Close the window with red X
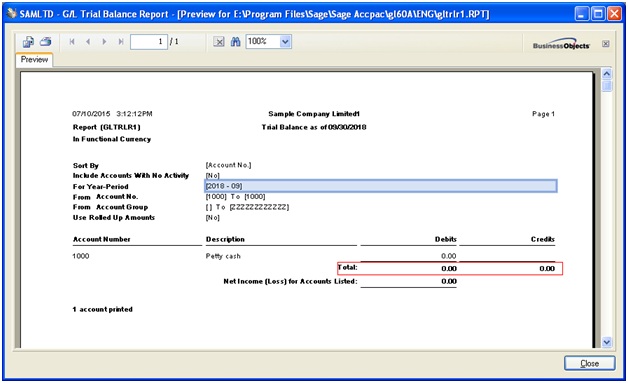 614,14
